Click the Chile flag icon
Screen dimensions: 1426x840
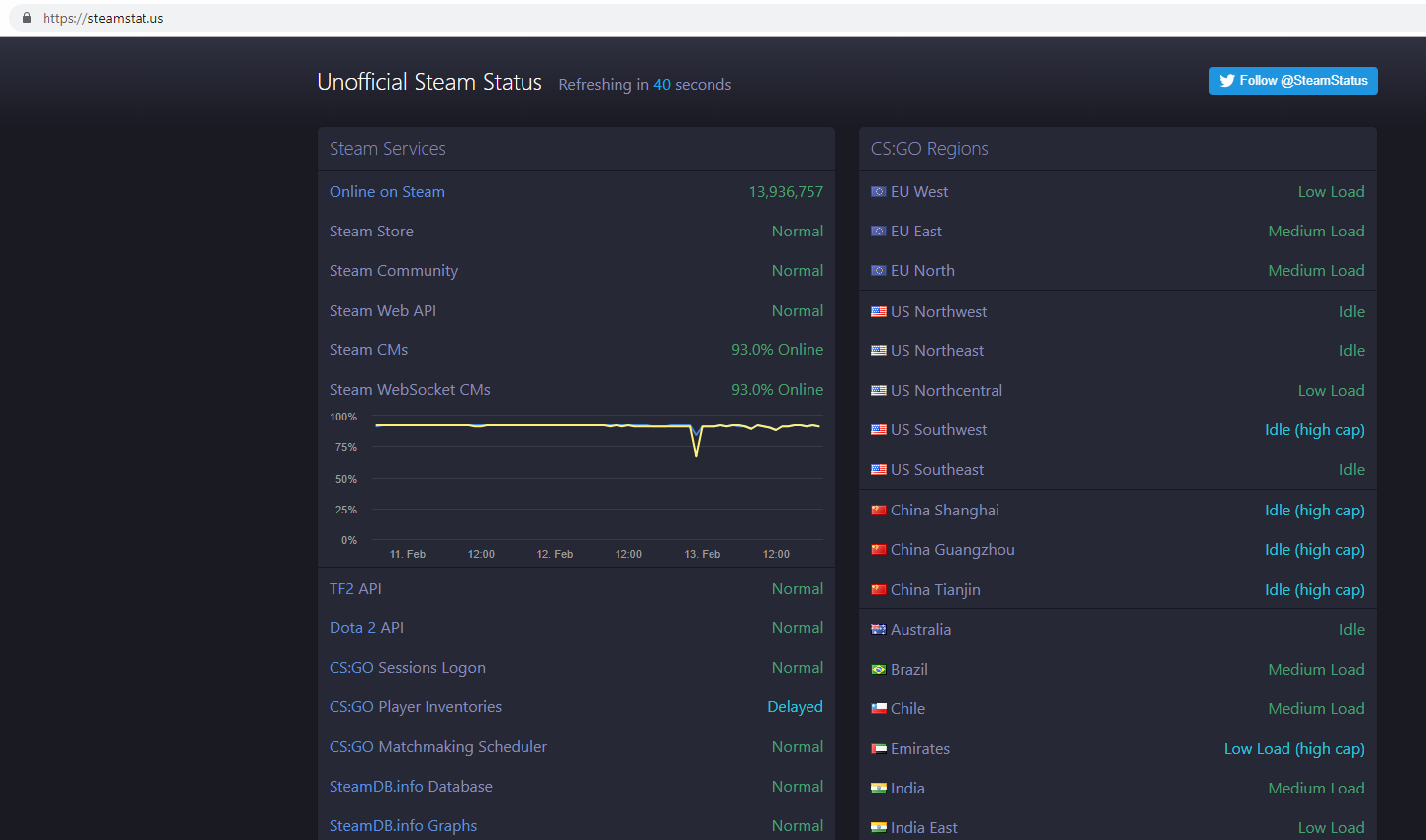tap(879, 709)
